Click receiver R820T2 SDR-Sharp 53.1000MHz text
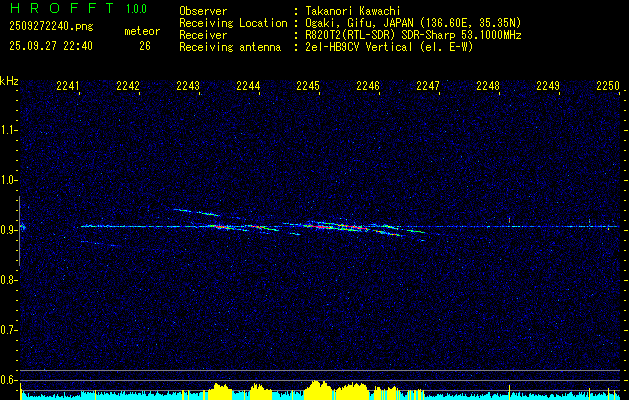629x400 pixels. pos(413,35)
